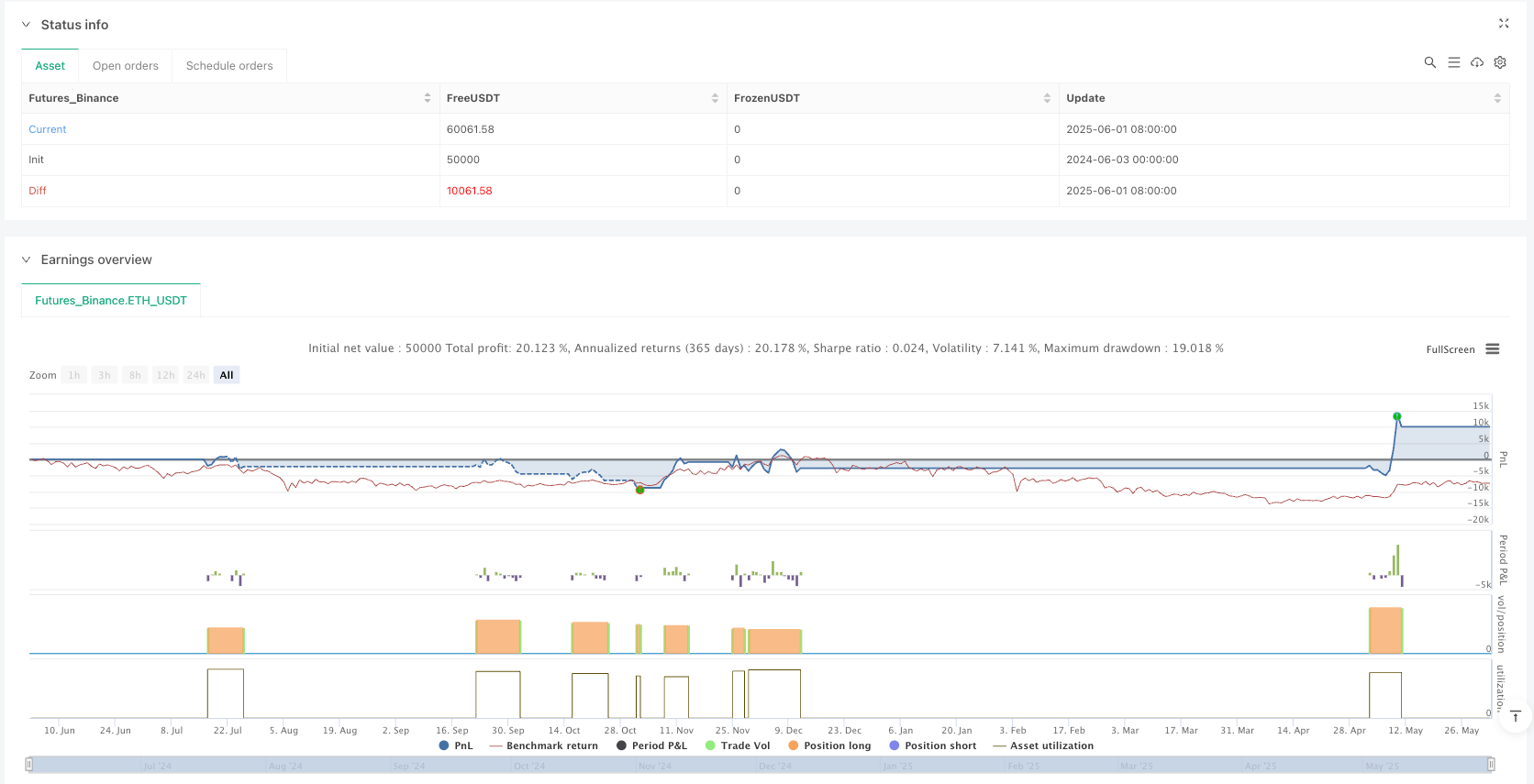Viewport: 1534px width, 784px height.
Task: Open the list view icon near search
Action: 1453,62
